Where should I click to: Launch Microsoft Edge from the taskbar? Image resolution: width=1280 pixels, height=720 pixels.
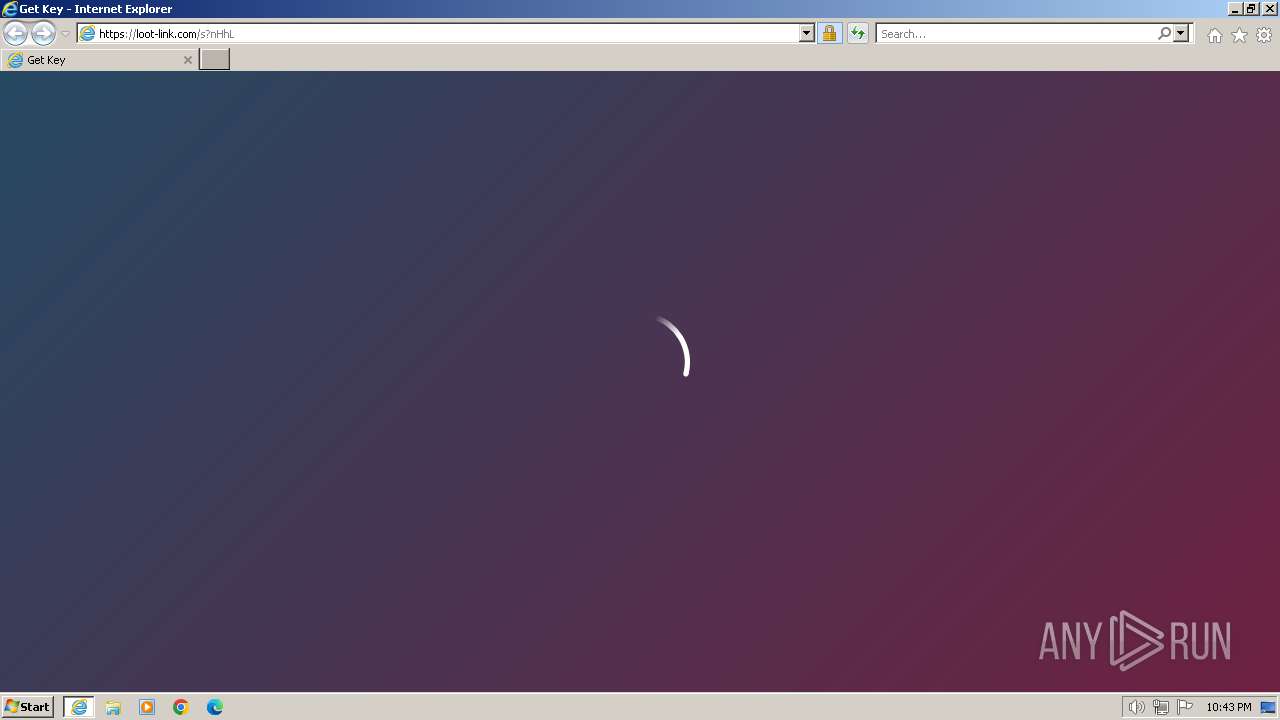click(215, 707)
